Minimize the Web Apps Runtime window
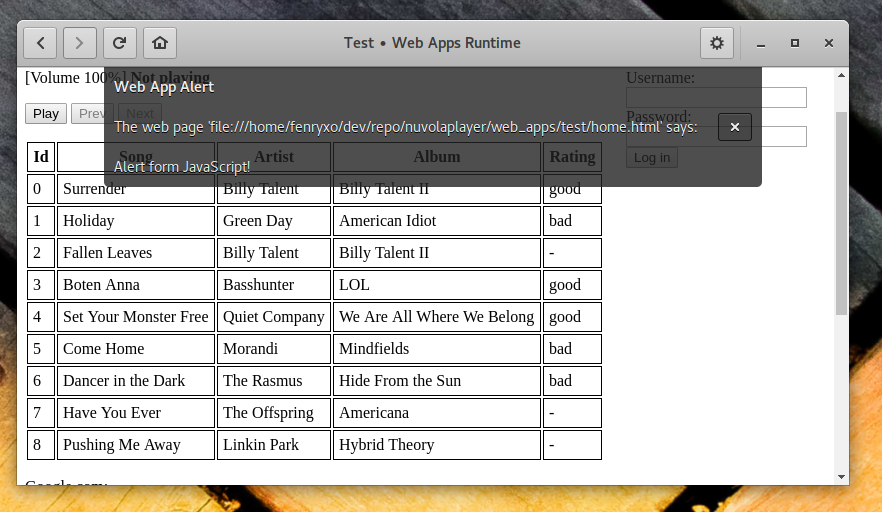 (x=761, y=43)
